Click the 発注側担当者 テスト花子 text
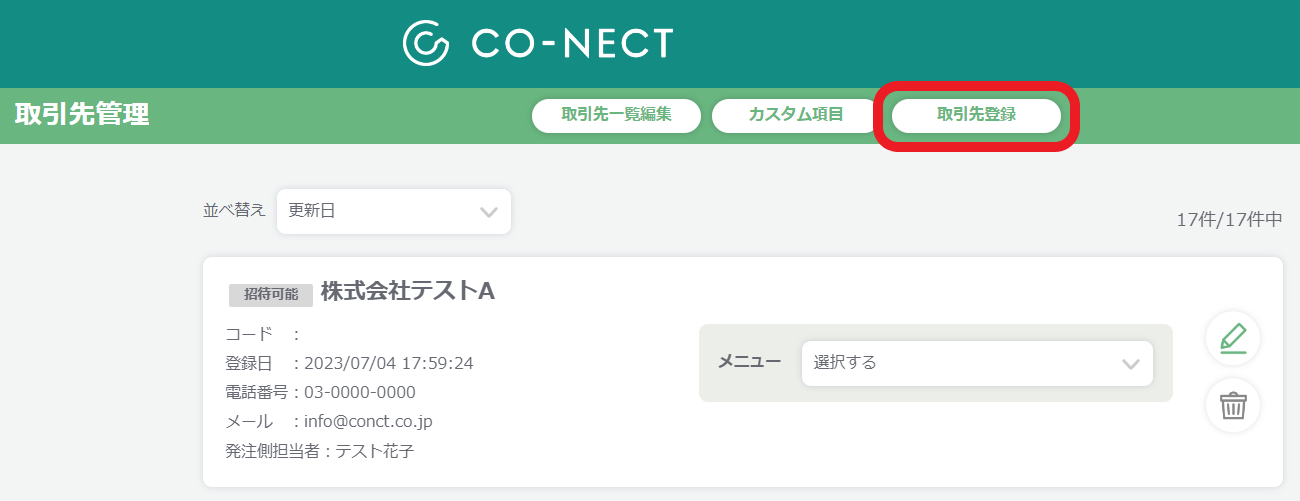 click(x=320, y=451)
